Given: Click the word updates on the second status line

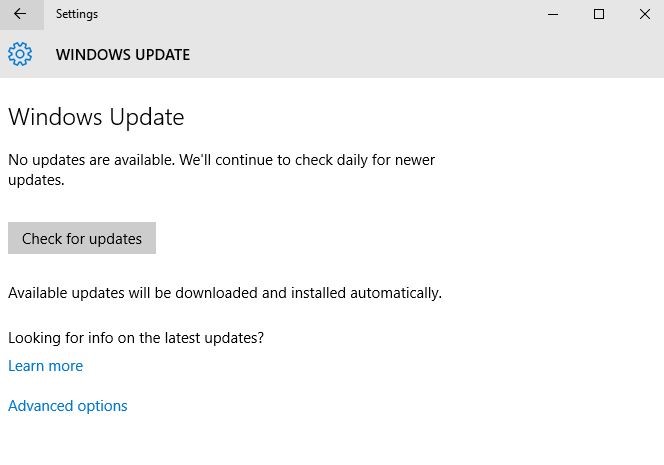Looking at the screenshot, I should (36, 180).
